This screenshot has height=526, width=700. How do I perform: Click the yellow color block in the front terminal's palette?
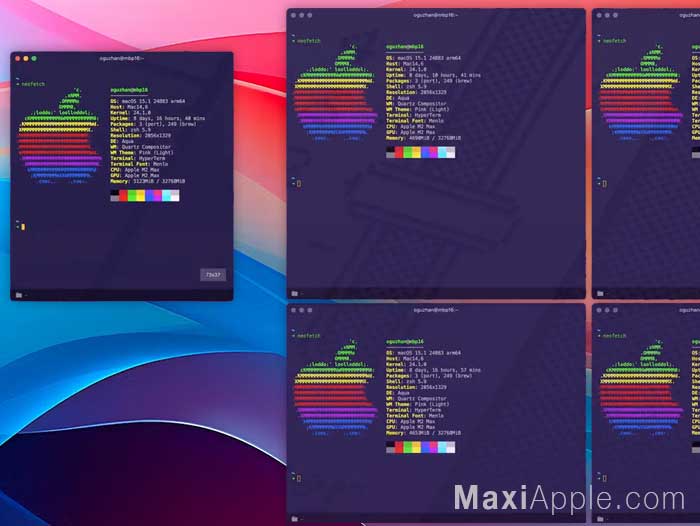click(141, 196)
